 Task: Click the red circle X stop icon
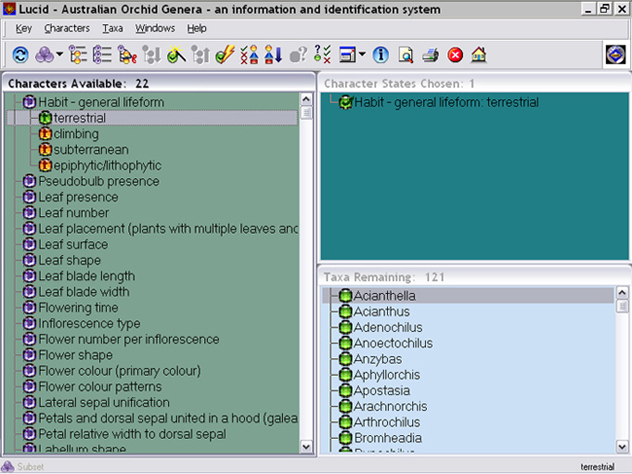455,55
